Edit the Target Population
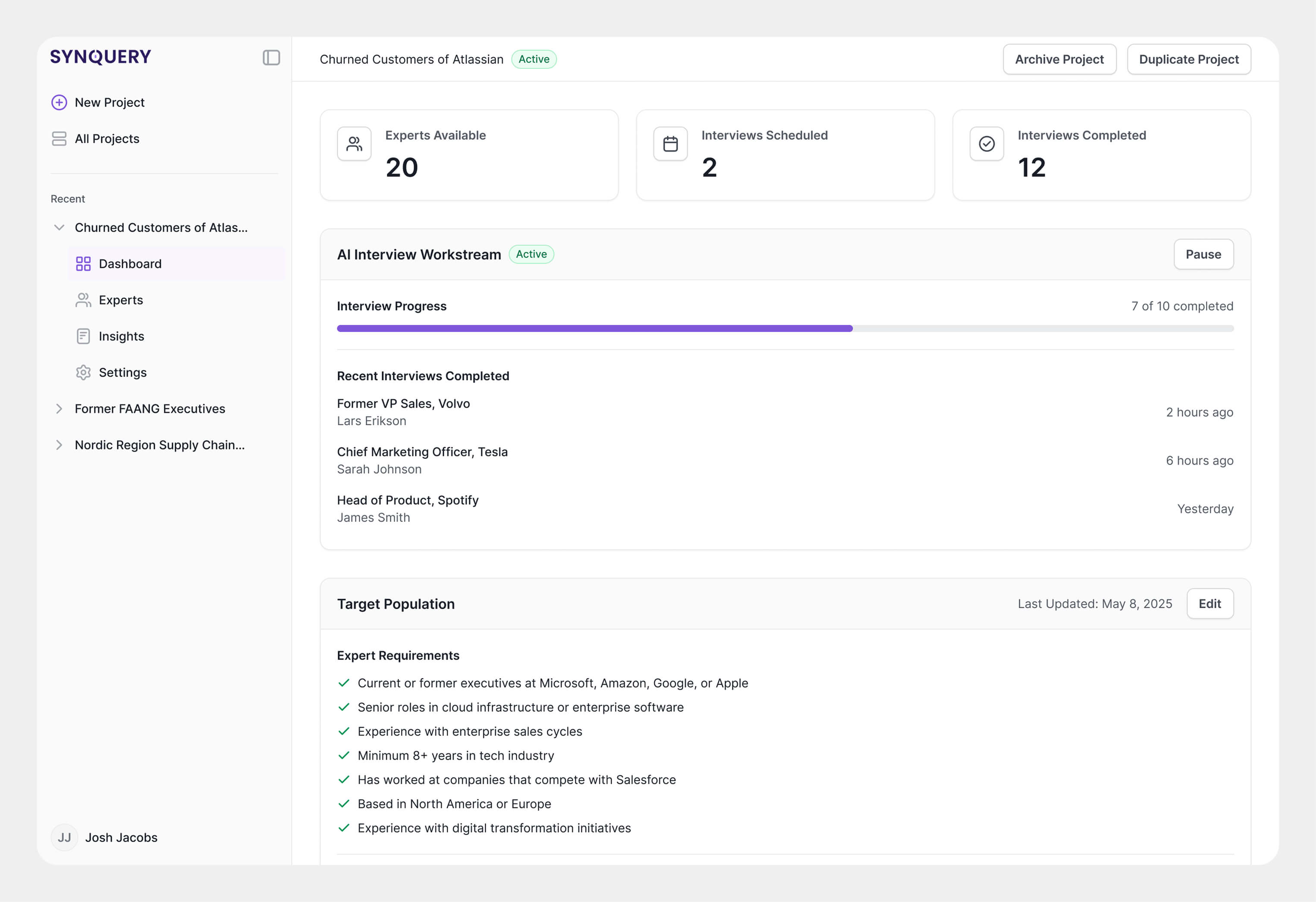The image size is (1316, 902). 1209,603
